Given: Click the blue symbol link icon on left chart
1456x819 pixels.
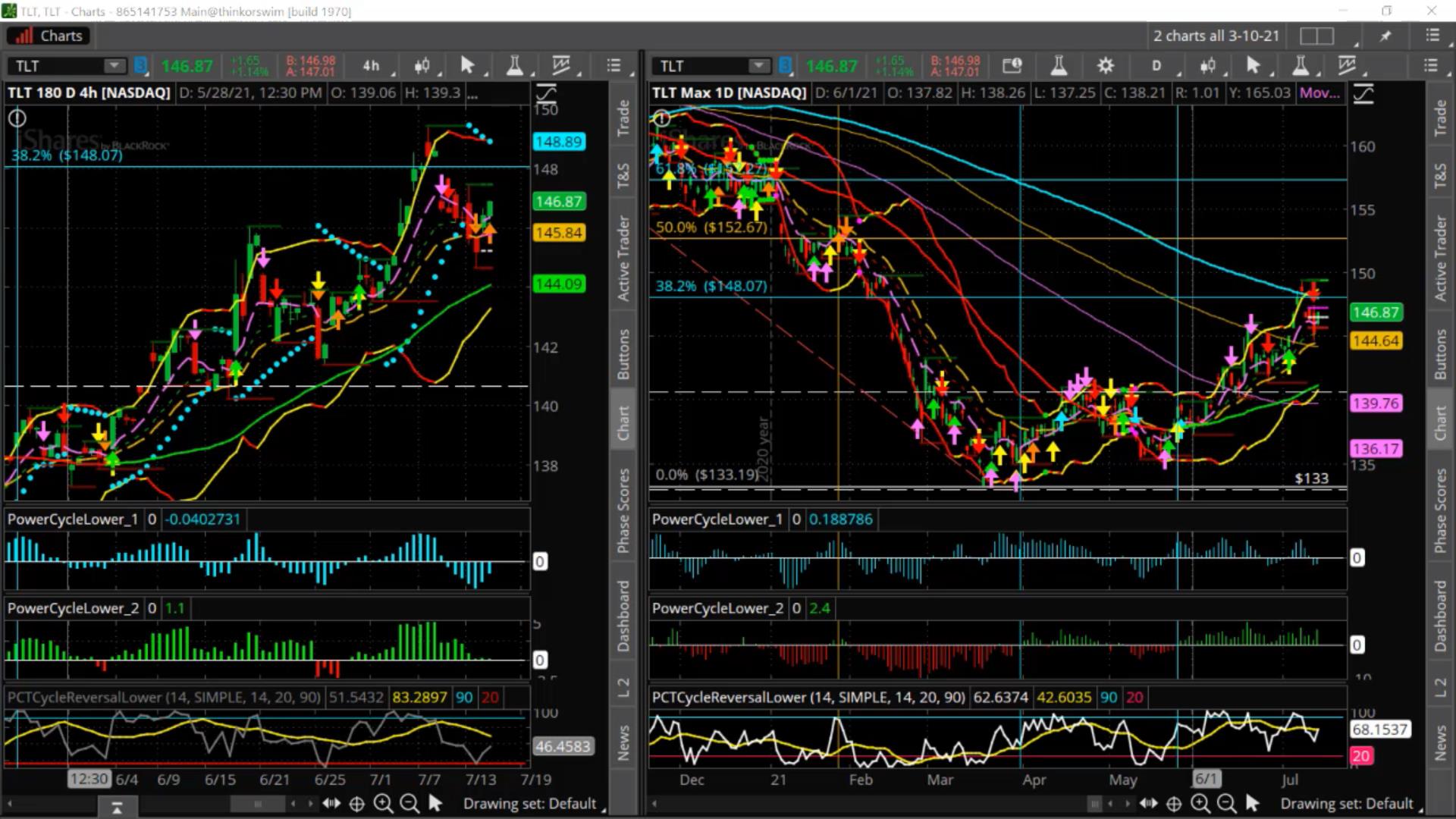Looking at the screenshot, I should pos(140,66).
